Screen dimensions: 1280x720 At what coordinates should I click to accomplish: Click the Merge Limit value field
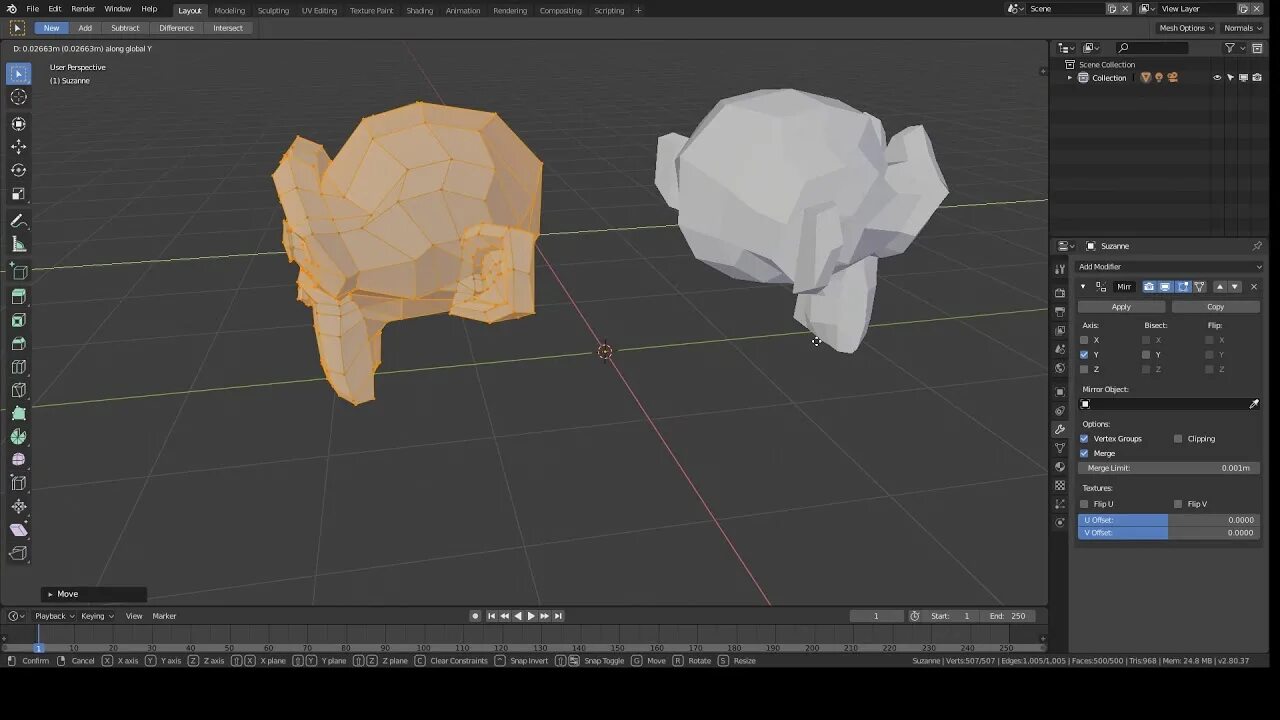coord(1168,468)
